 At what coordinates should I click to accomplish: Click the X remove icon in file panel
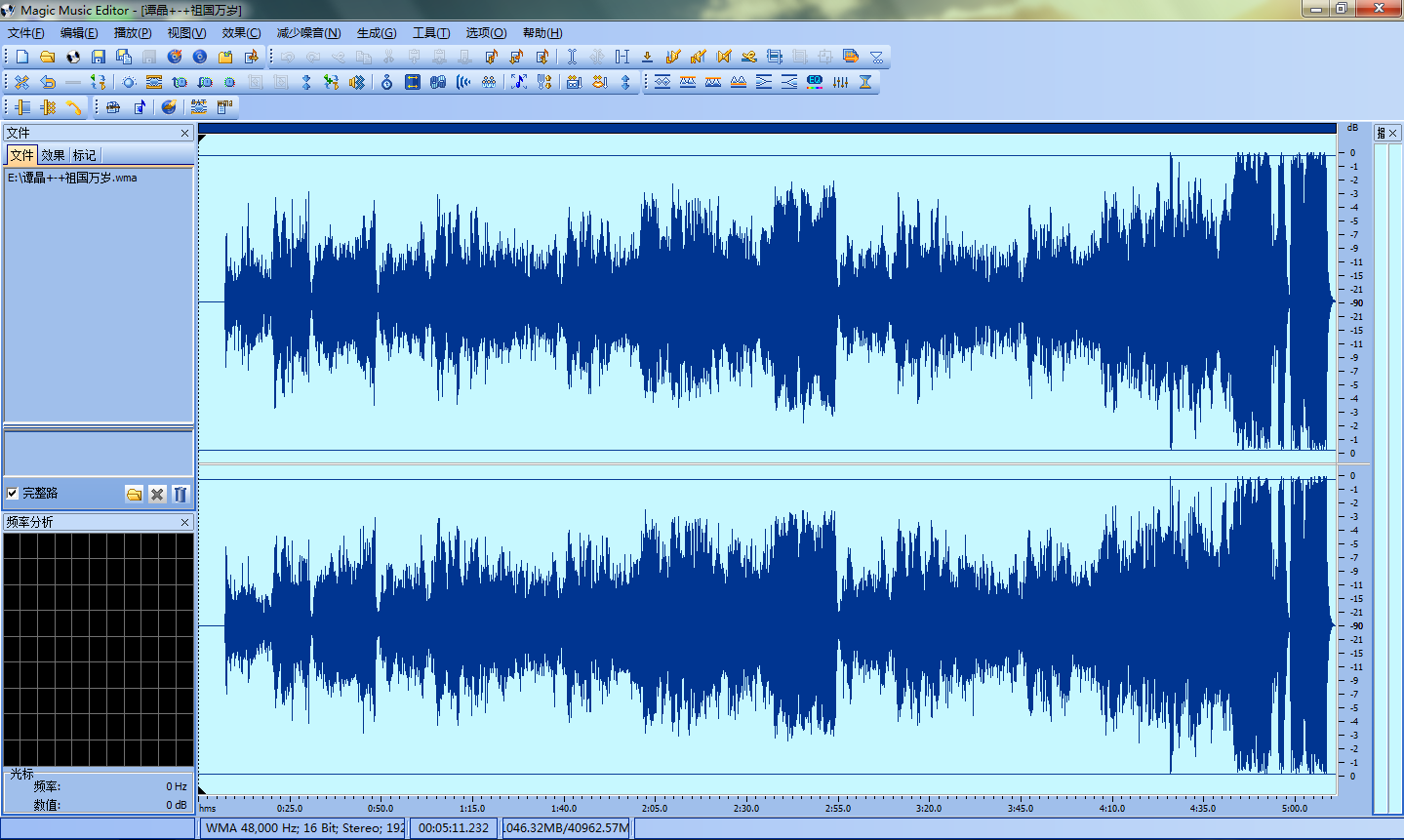pyautogui.click(x=157, y=494)
